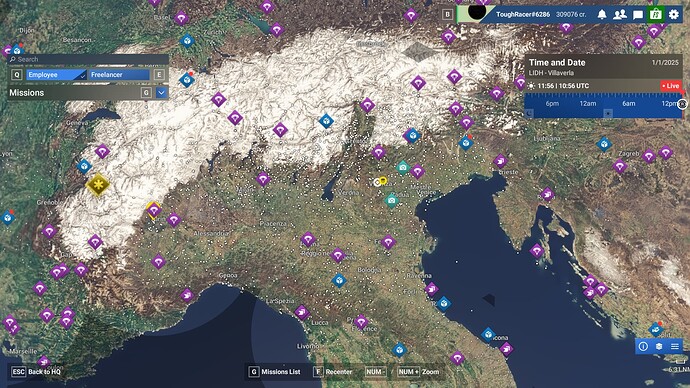Select the yellow player location pin near Vicenza
This screenshot has height=388, width=690.
383,180
